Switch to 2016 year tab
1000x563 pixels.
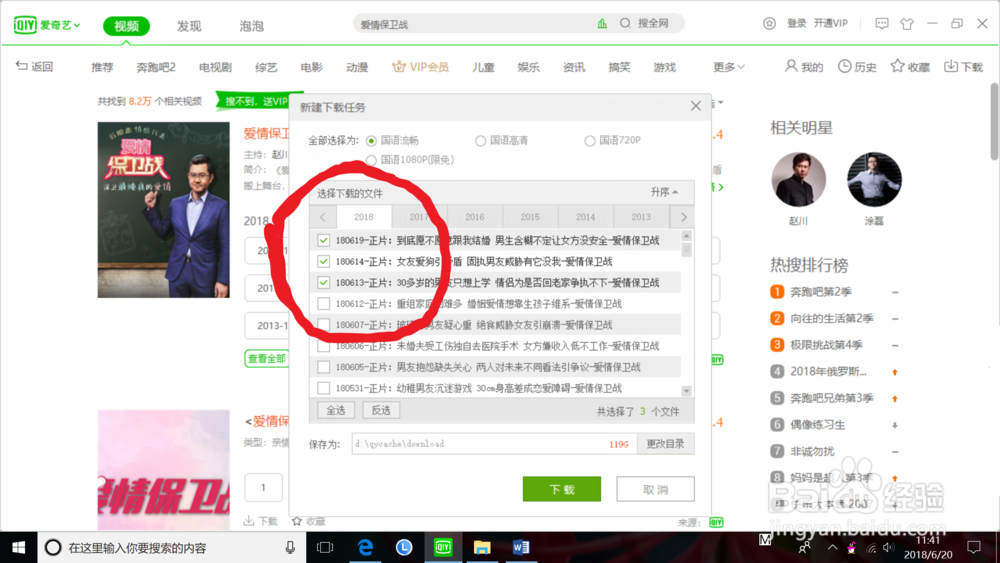474,217
